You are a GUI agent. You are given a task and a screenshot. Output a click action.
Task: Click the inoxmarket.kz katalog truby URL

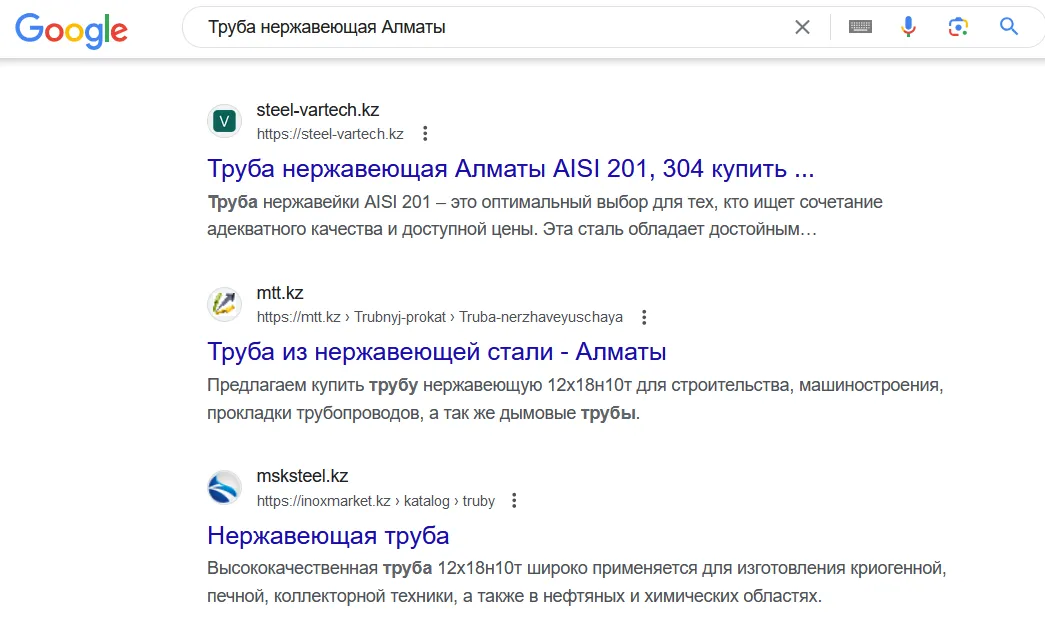tap(376, 501)
